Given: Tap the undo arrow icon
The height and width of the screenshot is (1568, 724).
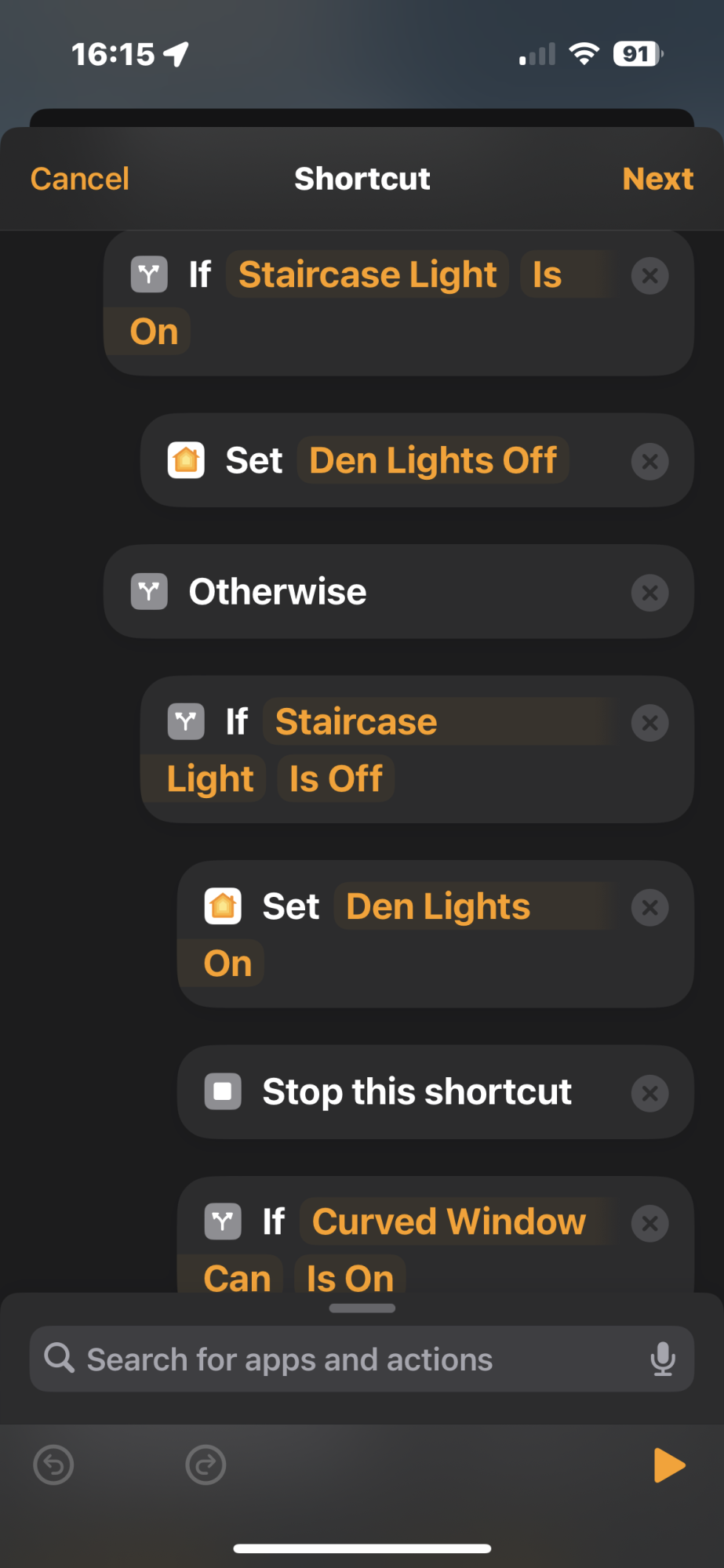Looking at the screenshot, I should coord(53,1465).
